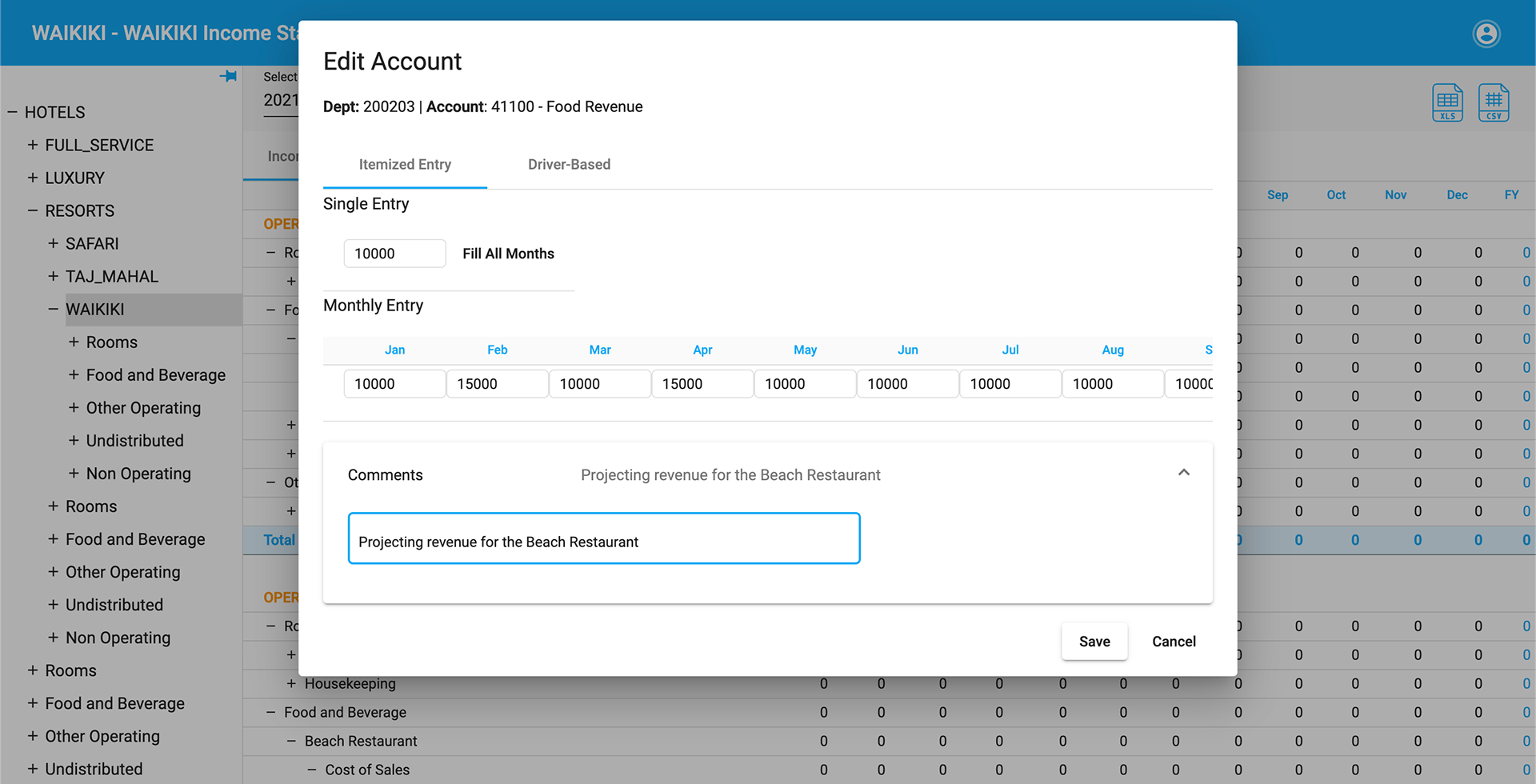Screen dimensions: 1536x784
Task: Select Other Operating under WAIKIKI
Action: coord(143,408)
